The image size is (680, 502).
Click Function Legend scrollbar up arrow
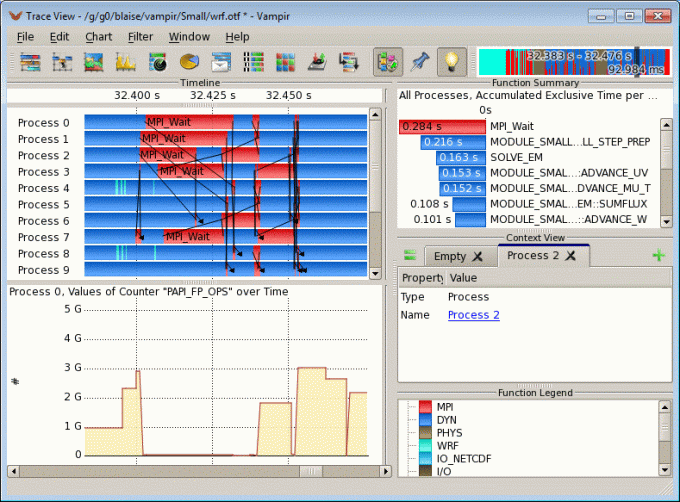click(x=664, y=407)
